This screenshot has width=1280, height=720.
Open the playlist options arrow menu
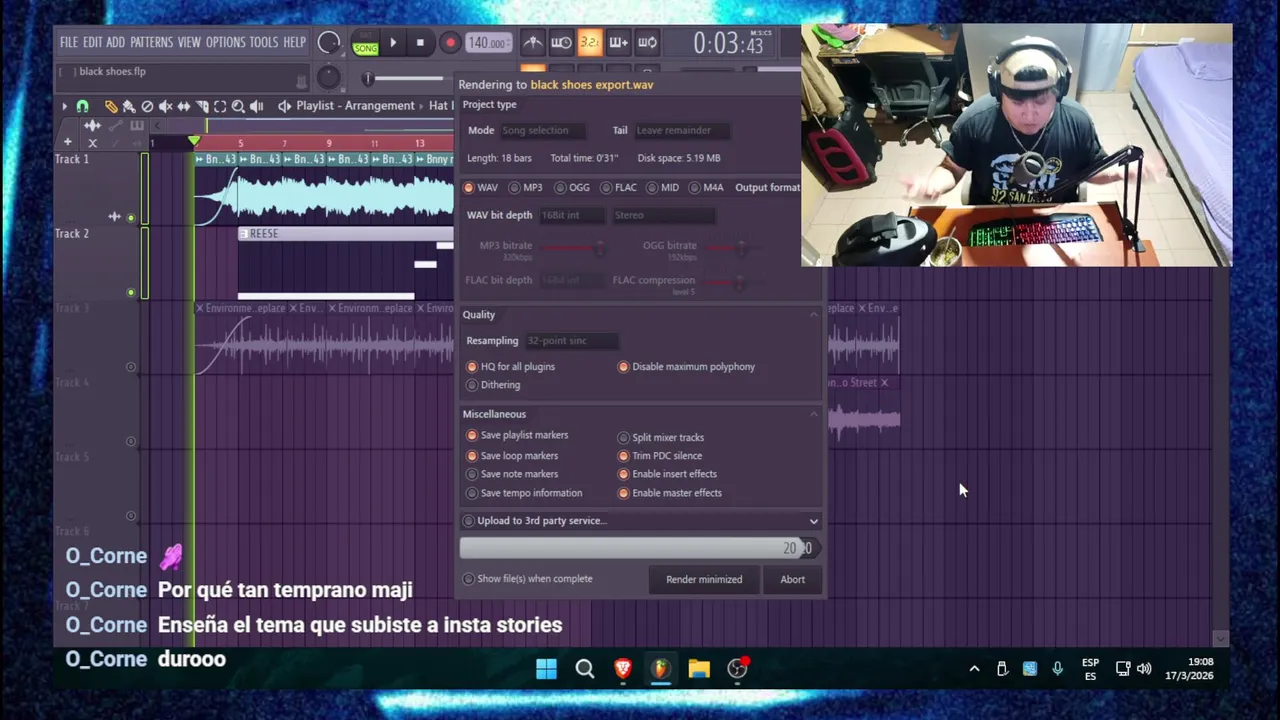click(65, 106)
